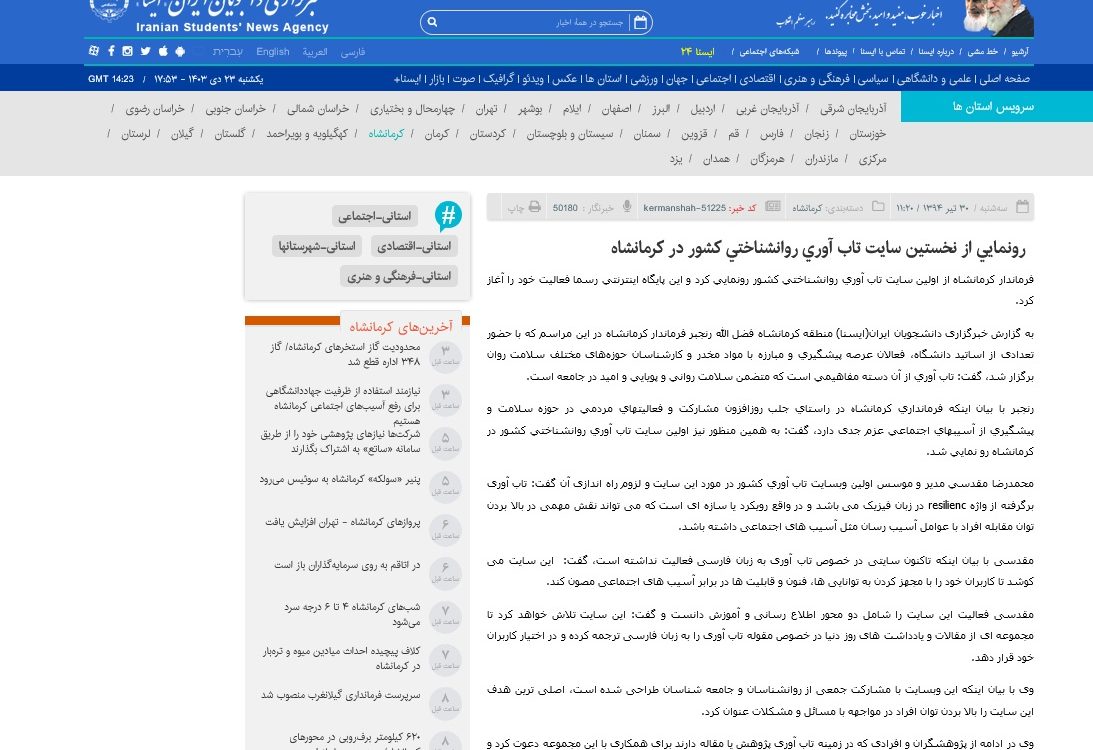Open the calendar icon beside search box
This screenshot has width=1093, height=750.
point(640,22)
